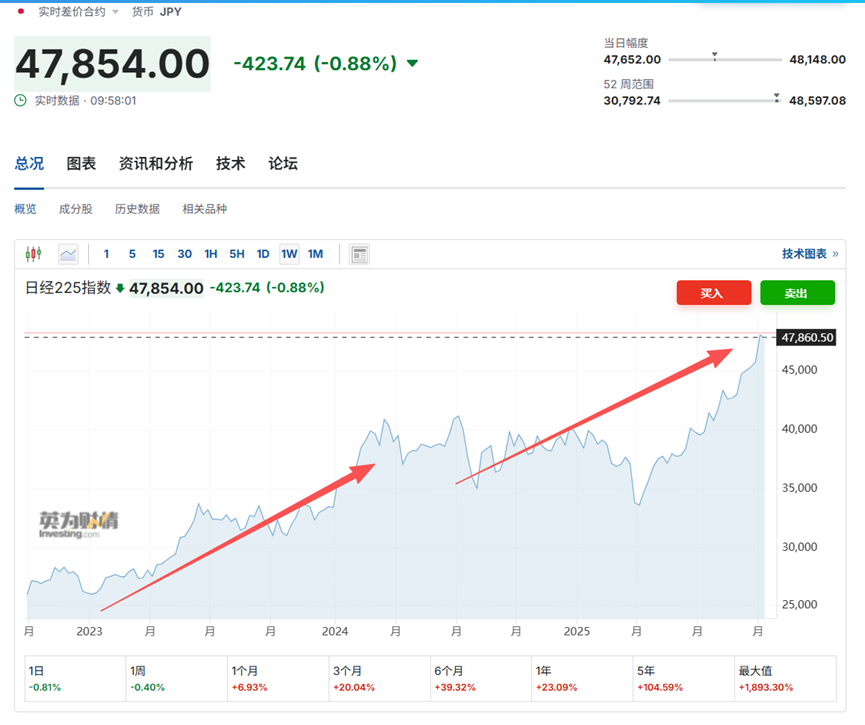The width and height of the screenshot is (865, 725).
Task: Open the 历史数据 sub-tab
Action: (137, 208)
